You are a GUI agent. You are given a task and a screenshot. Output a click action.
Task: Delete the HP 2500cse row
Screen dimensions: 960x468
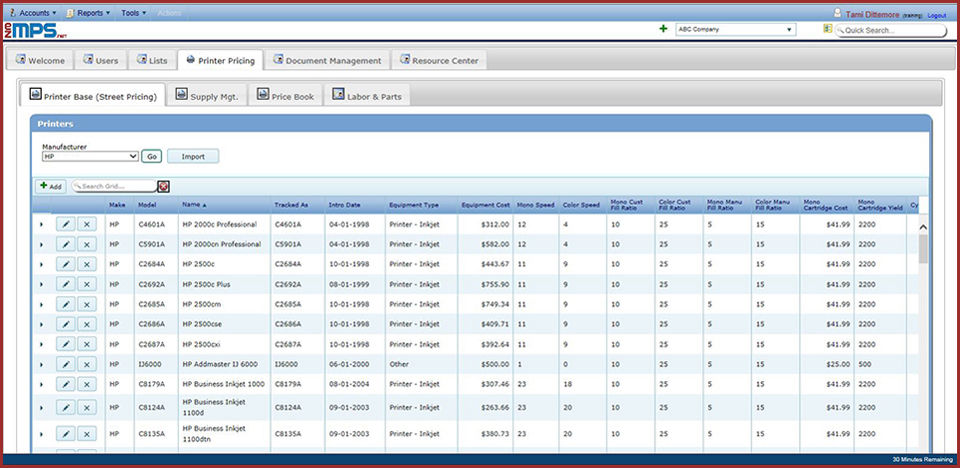(x=86, y=324)
